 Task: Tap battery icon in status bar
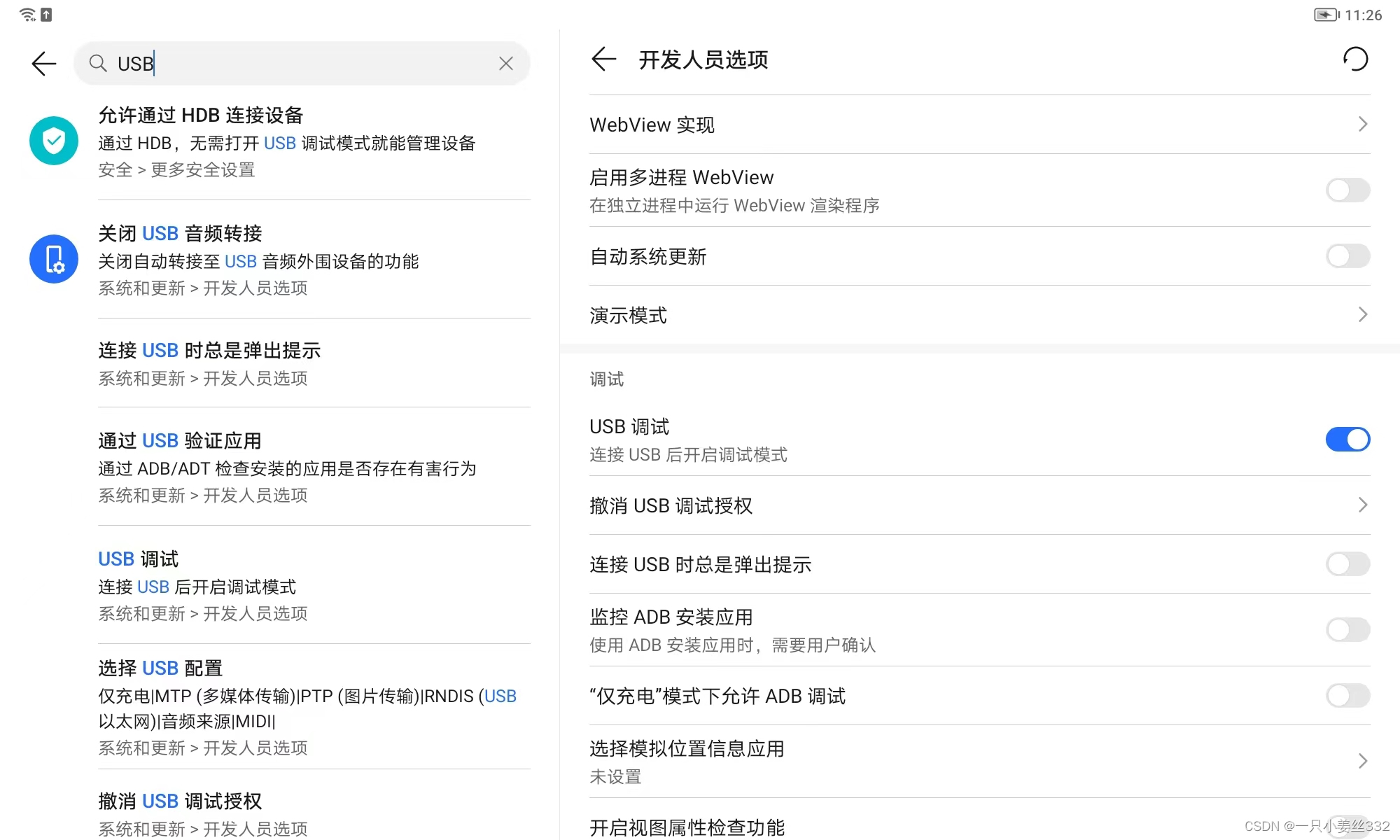coord(1325,15)
